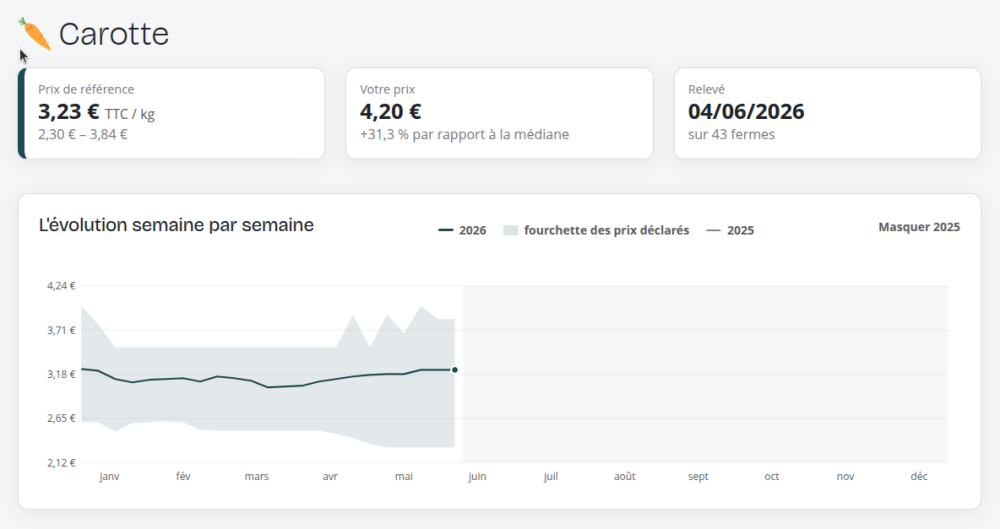Open the Votre prix card
The height and width of the screenshot is (529, 1000).
pyautogui.click(x=499, y=114)
